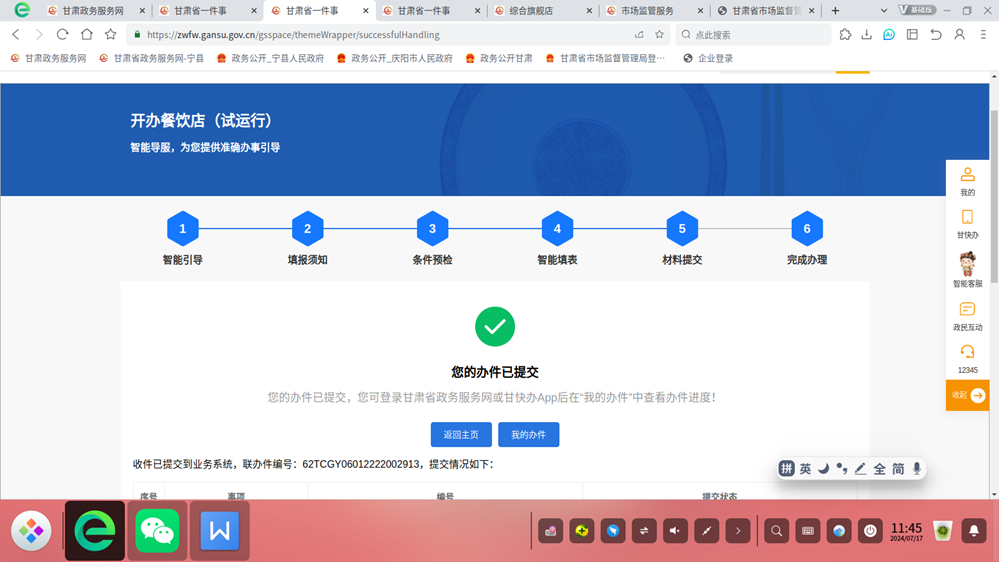Open the notifications bell

(974, 531)
